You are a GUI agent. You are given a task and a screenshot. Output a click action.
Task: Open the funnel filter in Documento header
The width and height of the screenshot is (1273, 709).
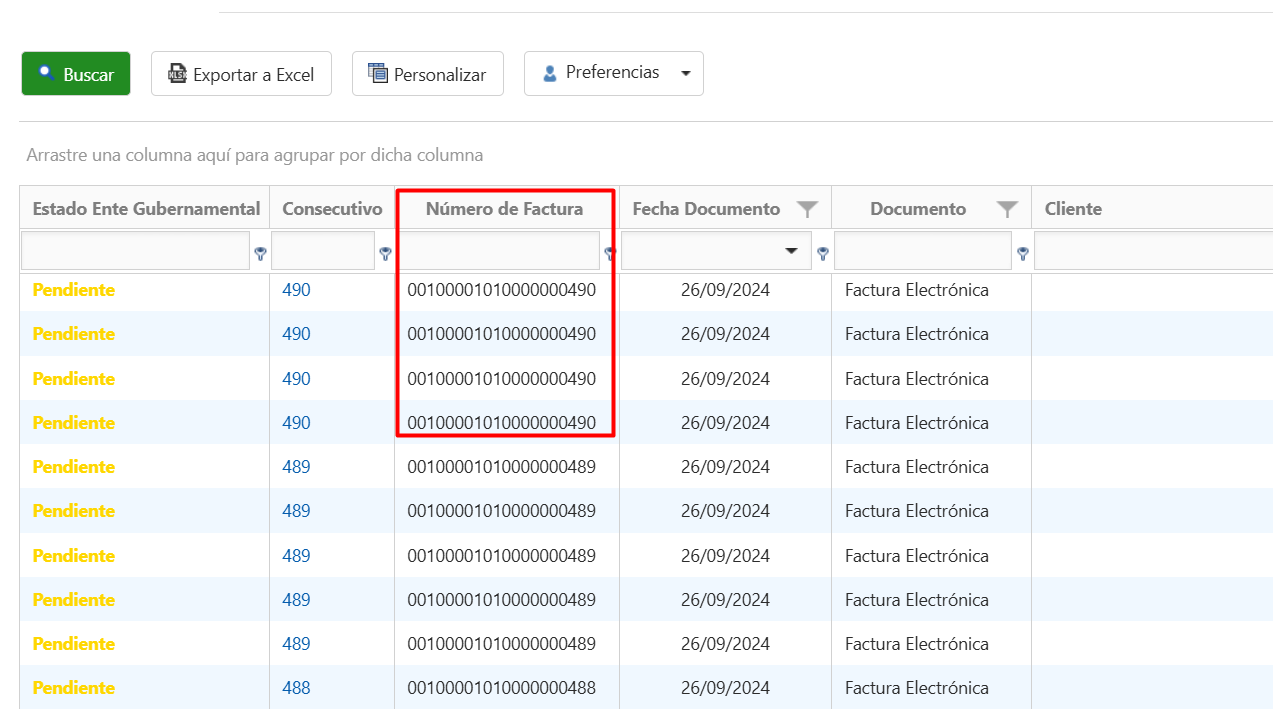[x=1007, y=209]
